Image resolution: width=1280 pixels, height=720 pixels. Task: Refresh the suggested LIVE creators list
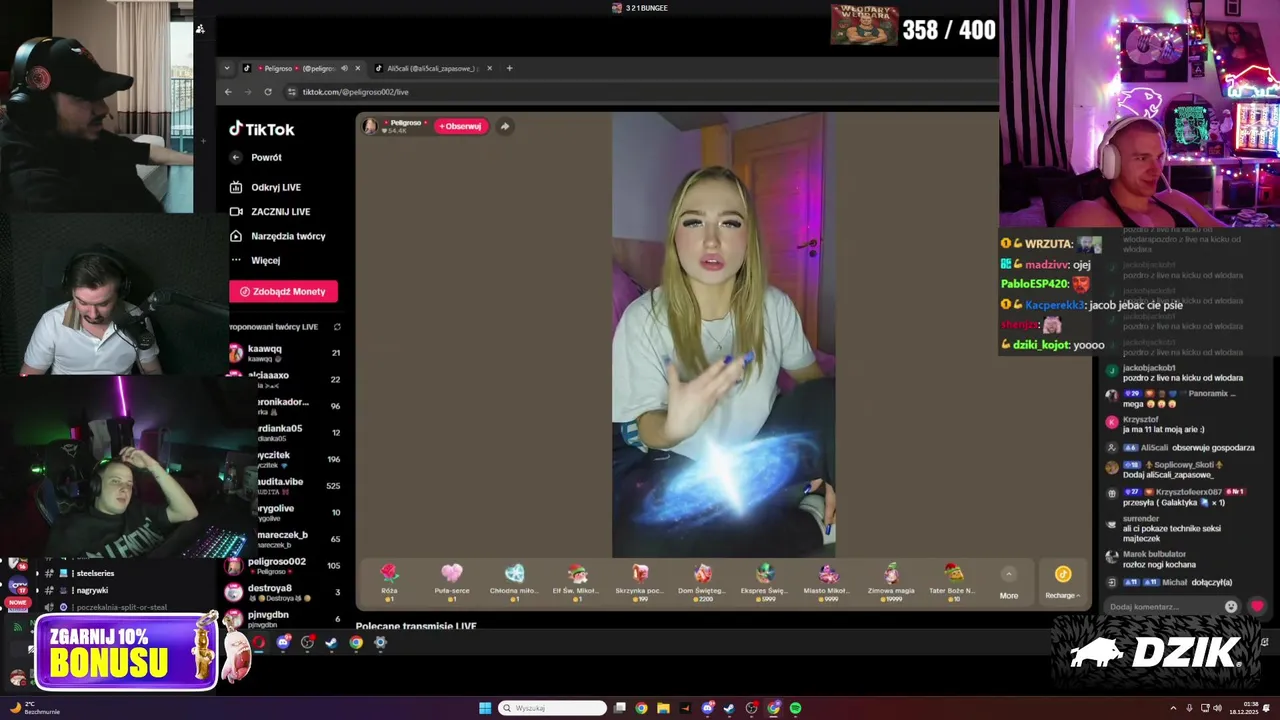[337, 327]
